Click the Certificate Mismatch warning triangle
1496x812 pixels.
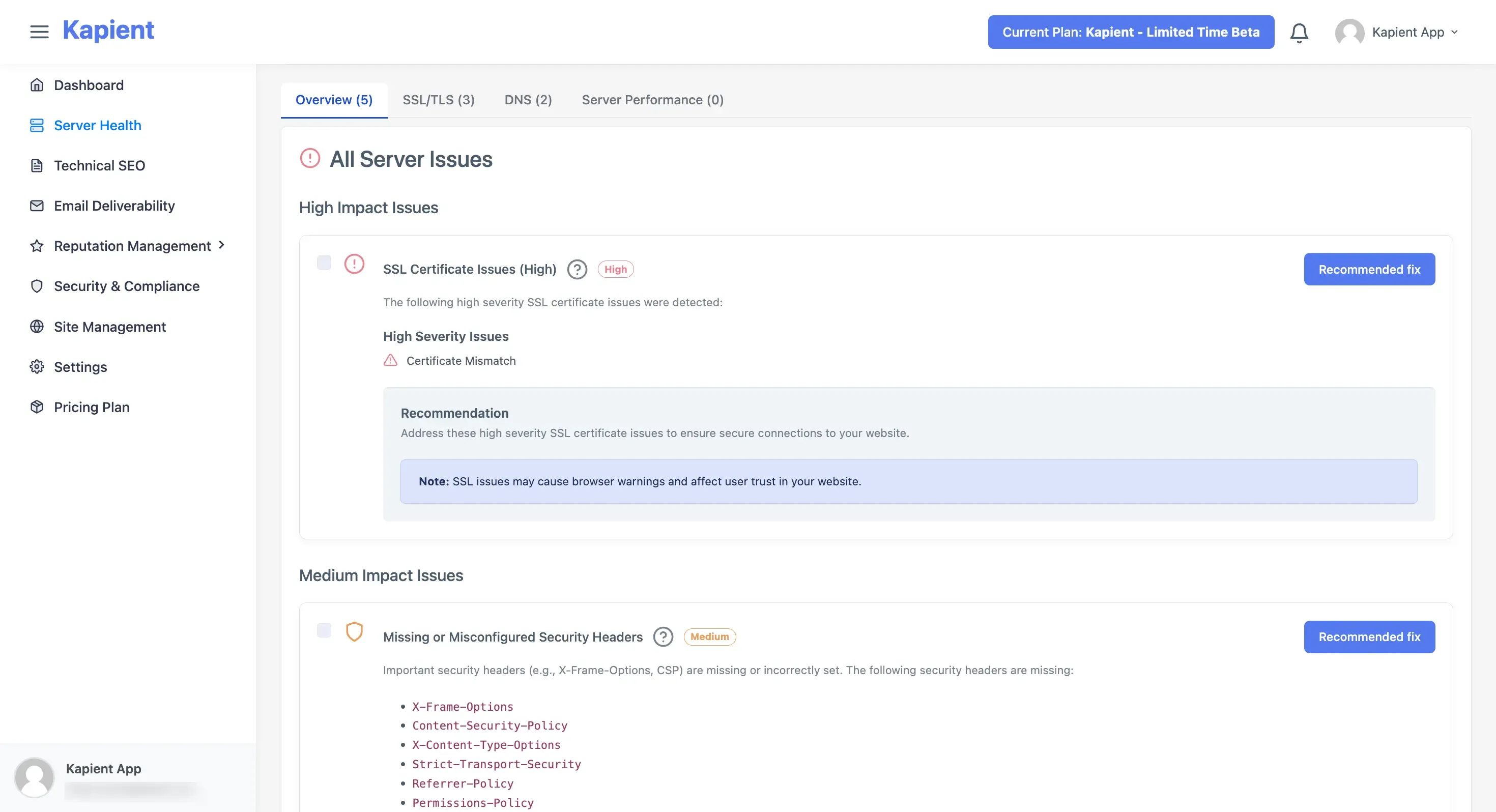[390, 361]
